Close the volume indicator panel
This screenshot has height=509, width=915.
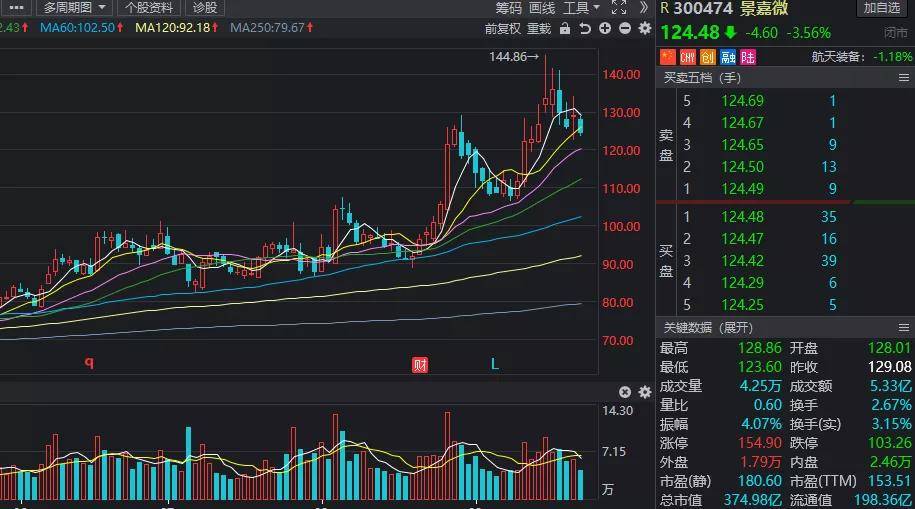(625, 392)
